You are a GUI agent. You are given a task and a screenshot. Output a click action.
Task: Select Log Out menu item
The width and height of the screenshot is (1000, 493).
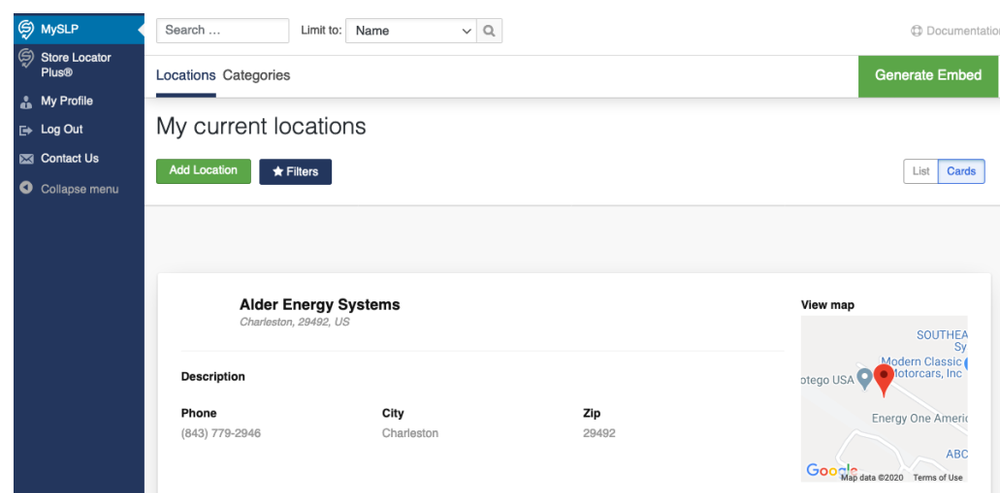(x=79, y=129)
